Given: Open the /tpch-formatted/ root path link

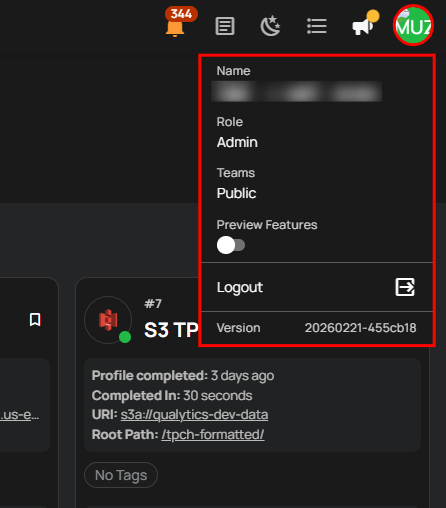Looking at the screenshot, I should [213, 435].
